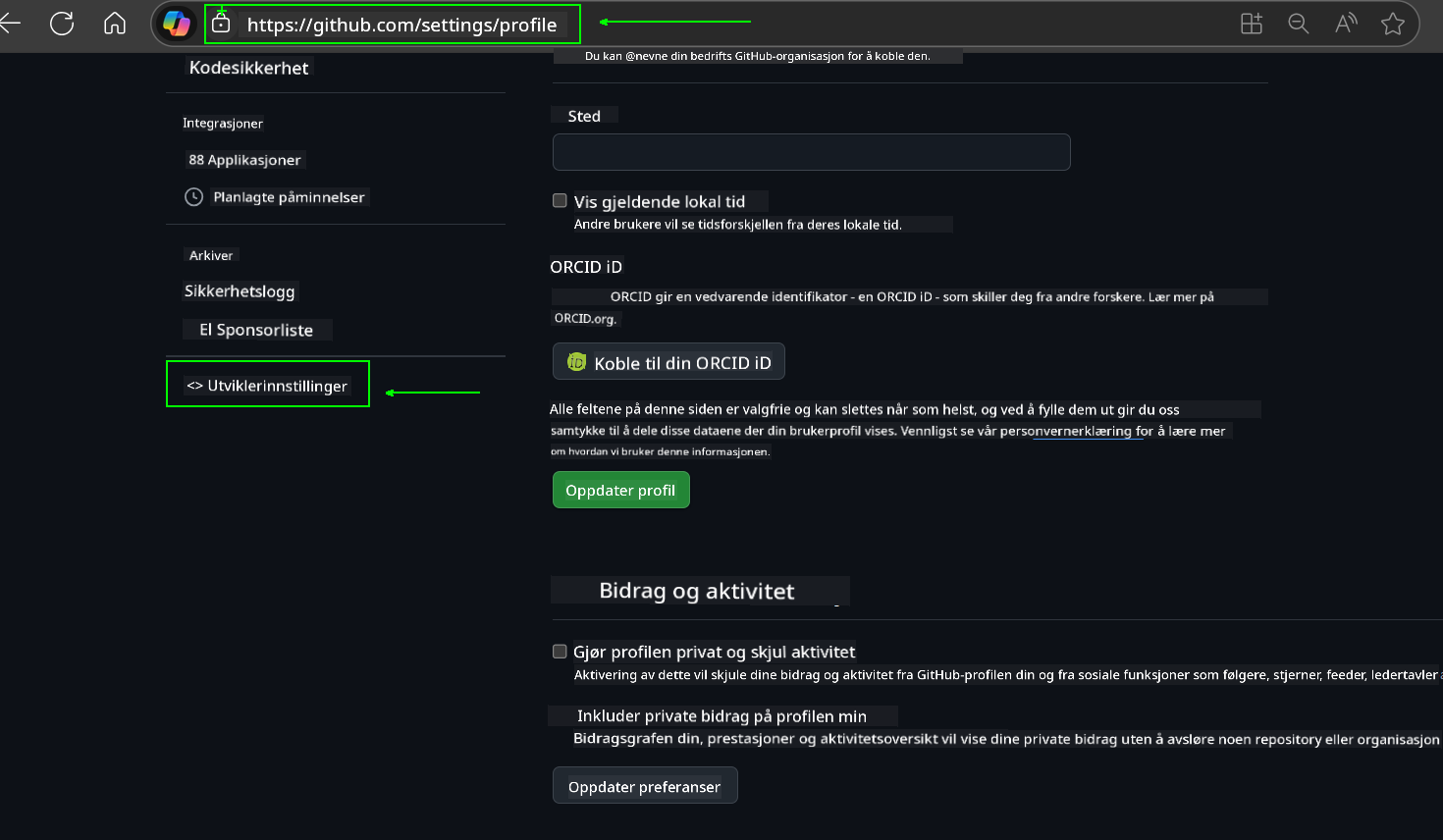Enable Vis gjeldende lokal tid checkbox

point(560,200)
